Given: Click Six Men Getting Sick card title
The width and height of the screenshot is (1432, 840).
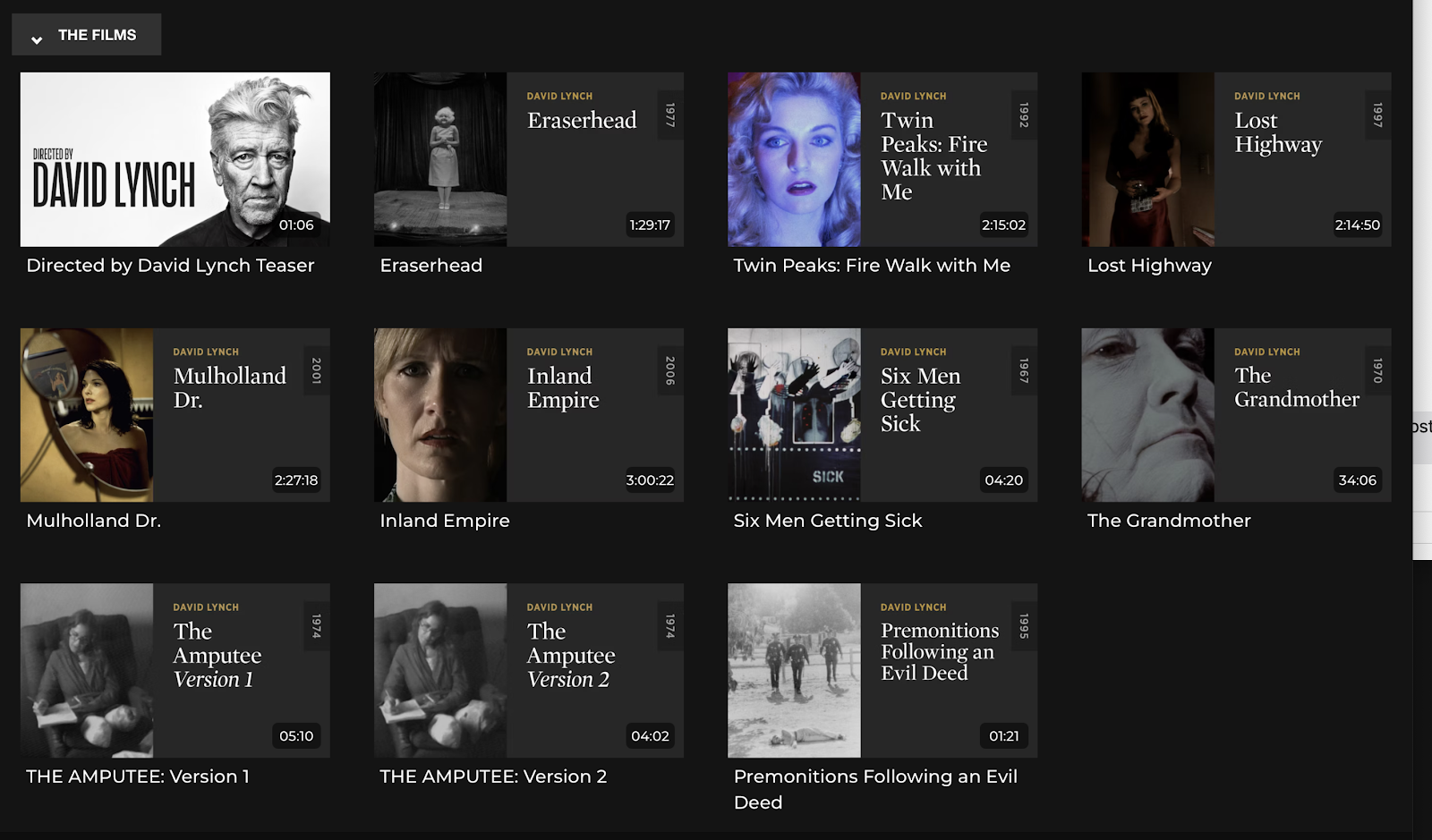Looking at the screenshot, I should tap(921, 400).
